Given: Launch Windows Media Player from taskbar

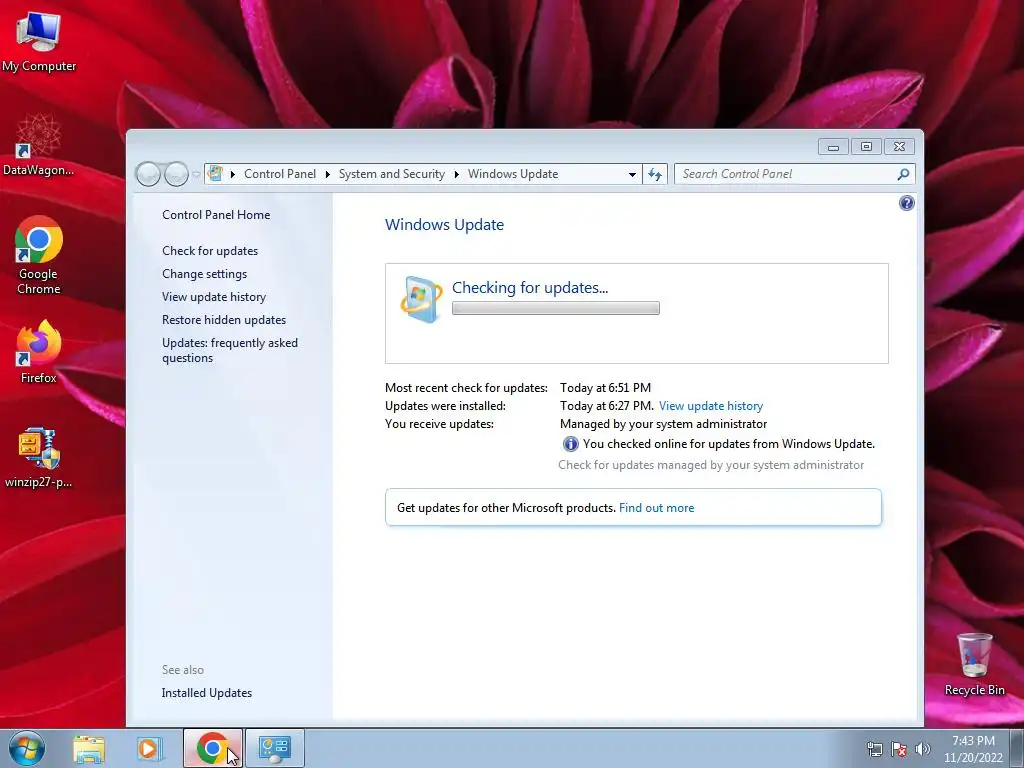Looking at the screenshot, I should tap(149, 748).
